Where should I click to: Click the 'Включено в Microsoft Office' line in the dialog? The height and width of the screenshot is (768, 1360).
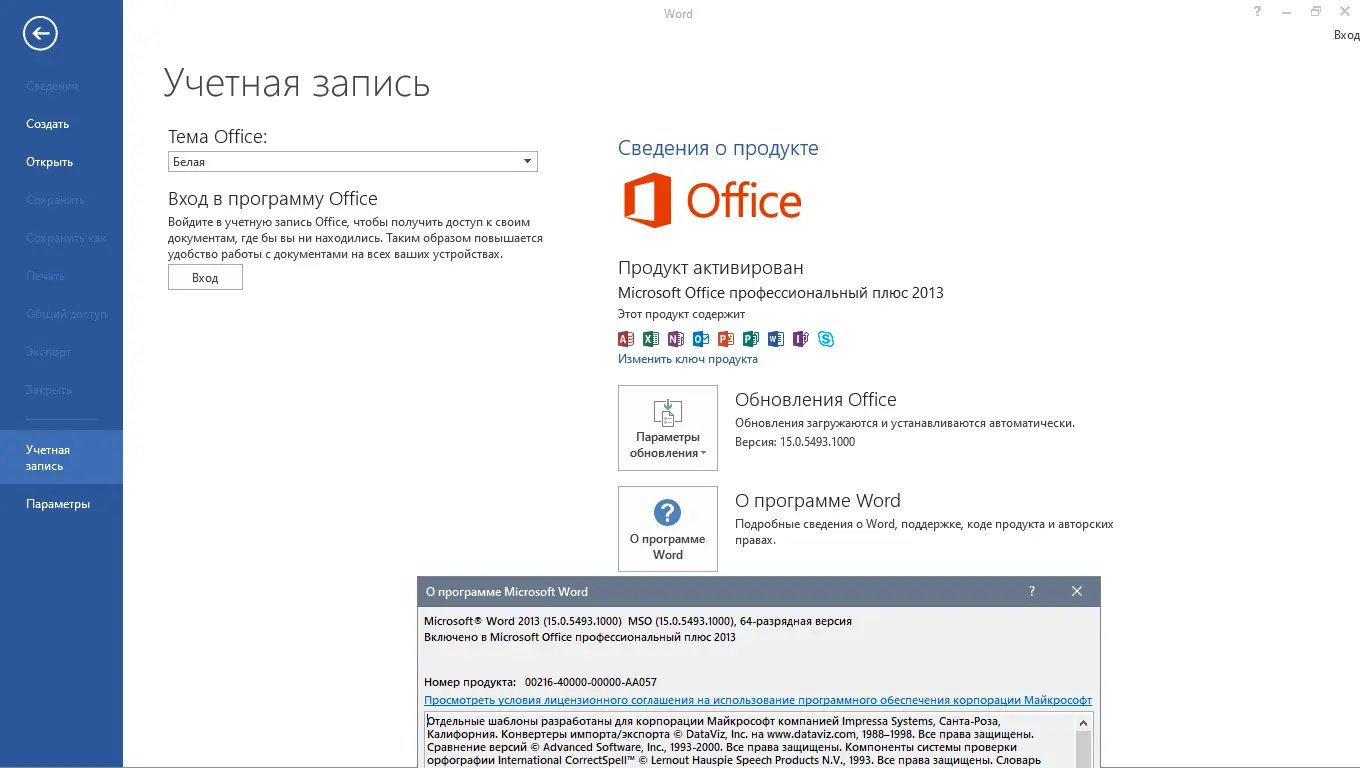coord(580,637)
